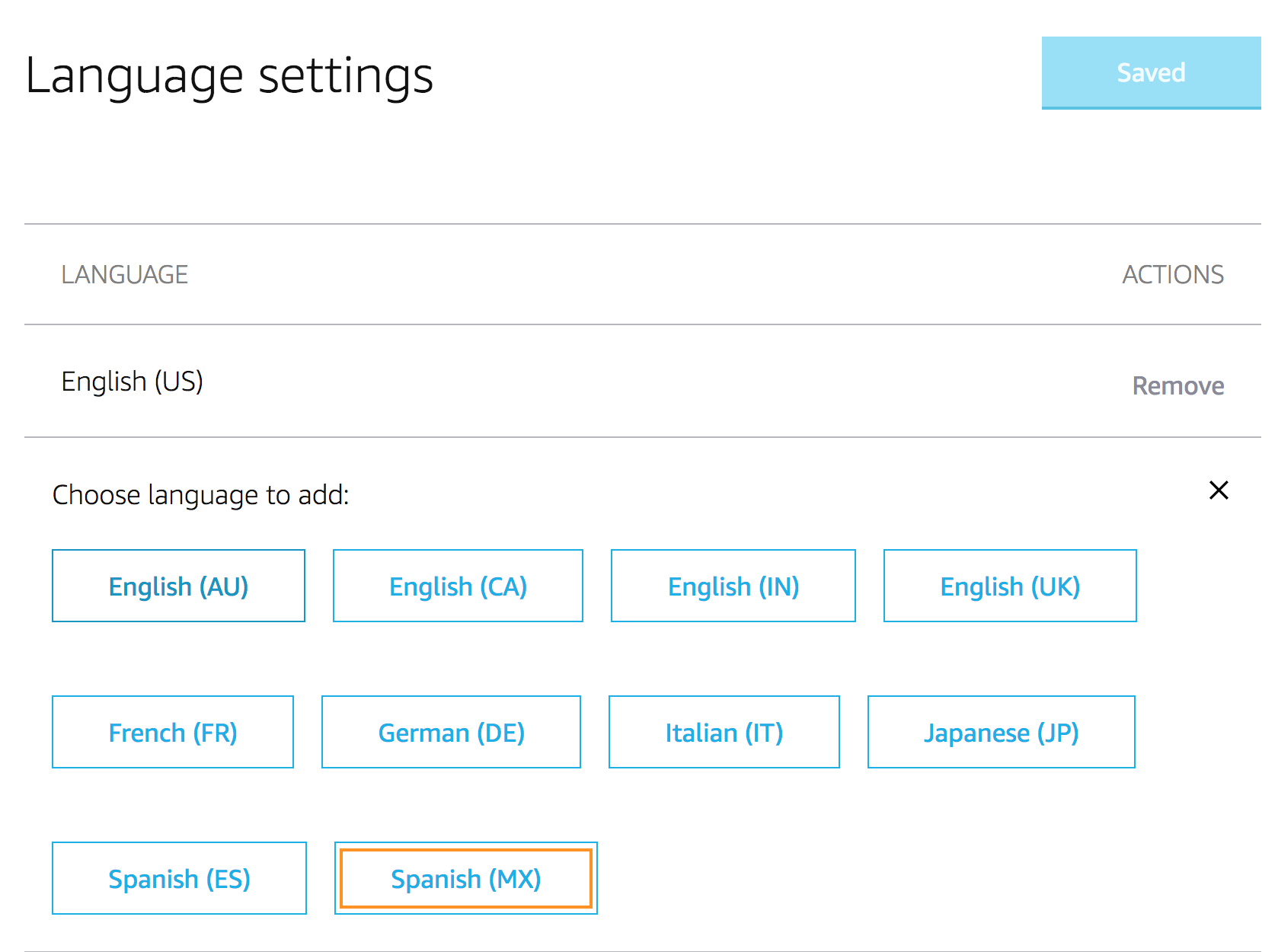Select the highlighted Spanish (MX) option
This screenshot has height=952, width=1278.
click(466, 878)
